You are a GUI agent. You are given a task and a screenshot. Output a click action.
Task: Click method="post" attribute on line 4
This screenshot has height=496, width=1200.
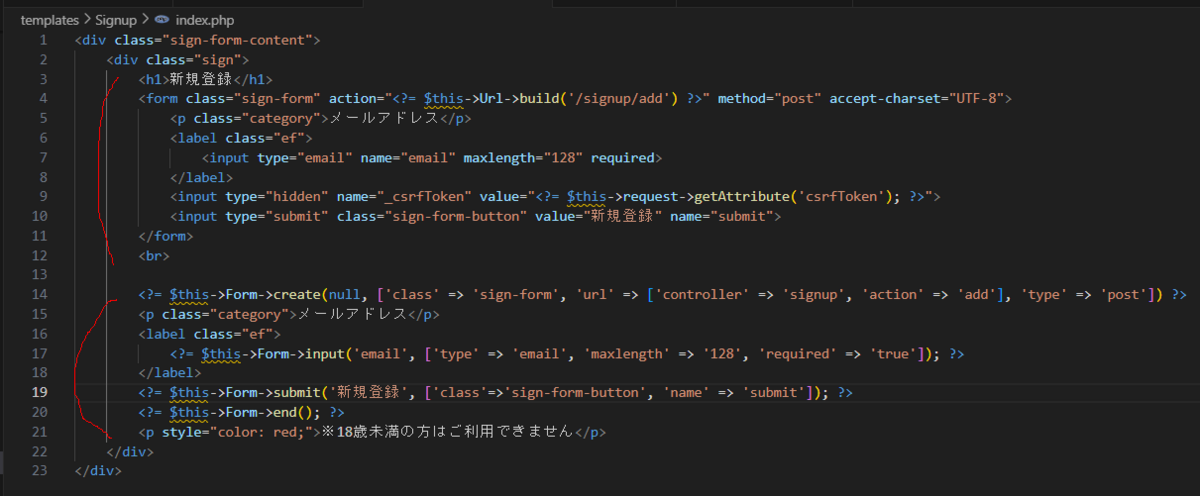767,99
